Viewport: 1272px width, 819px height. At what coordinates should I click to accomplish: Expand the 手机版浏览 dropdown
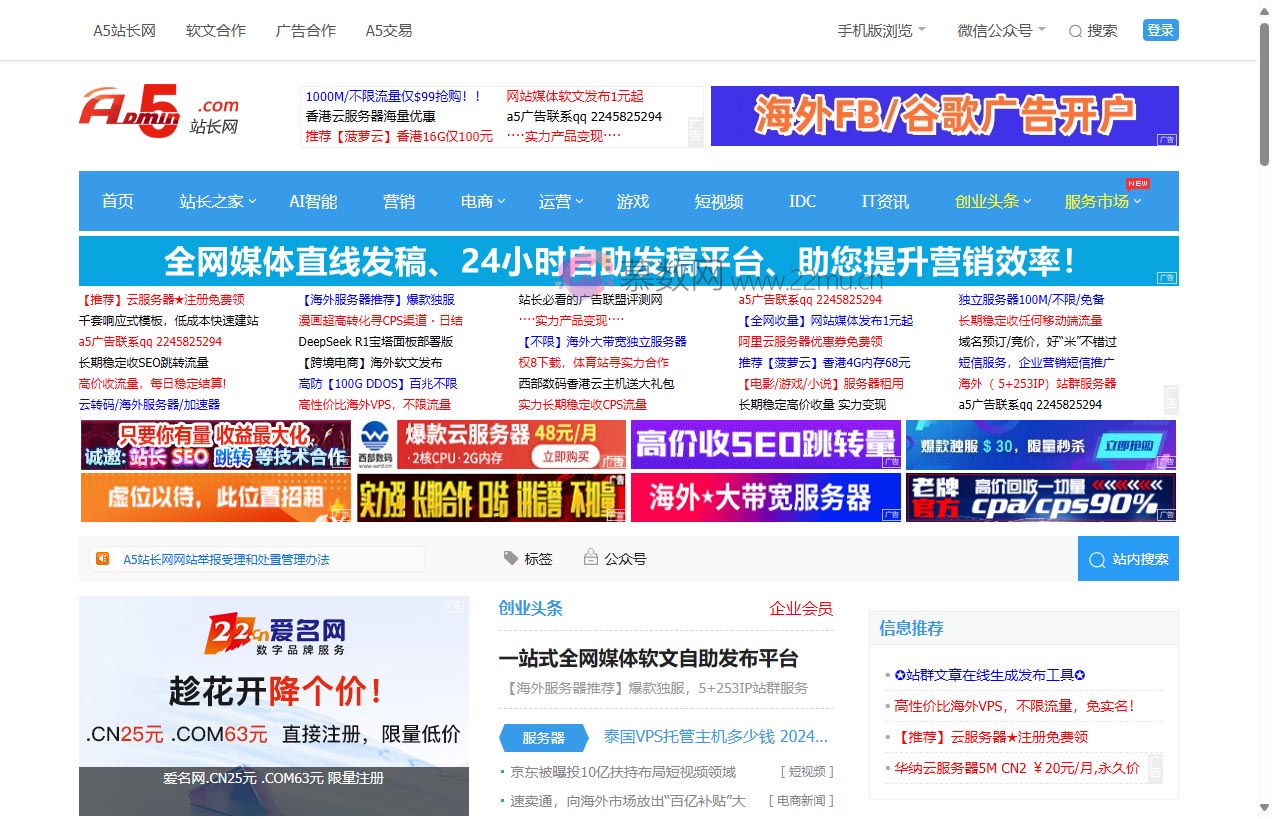click(x=881, y=30)
